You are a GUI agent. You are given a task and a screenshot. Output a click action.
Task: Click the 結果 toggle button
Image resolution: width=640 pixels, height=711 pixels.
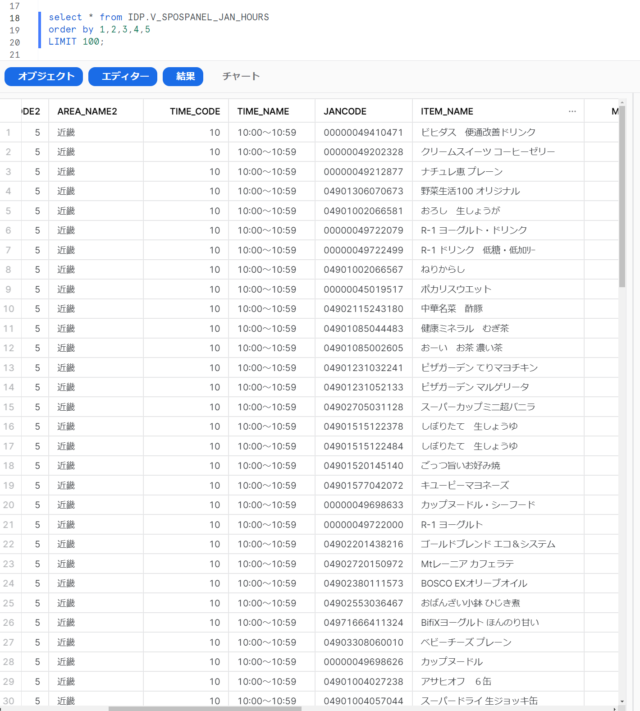coord(183,76)
